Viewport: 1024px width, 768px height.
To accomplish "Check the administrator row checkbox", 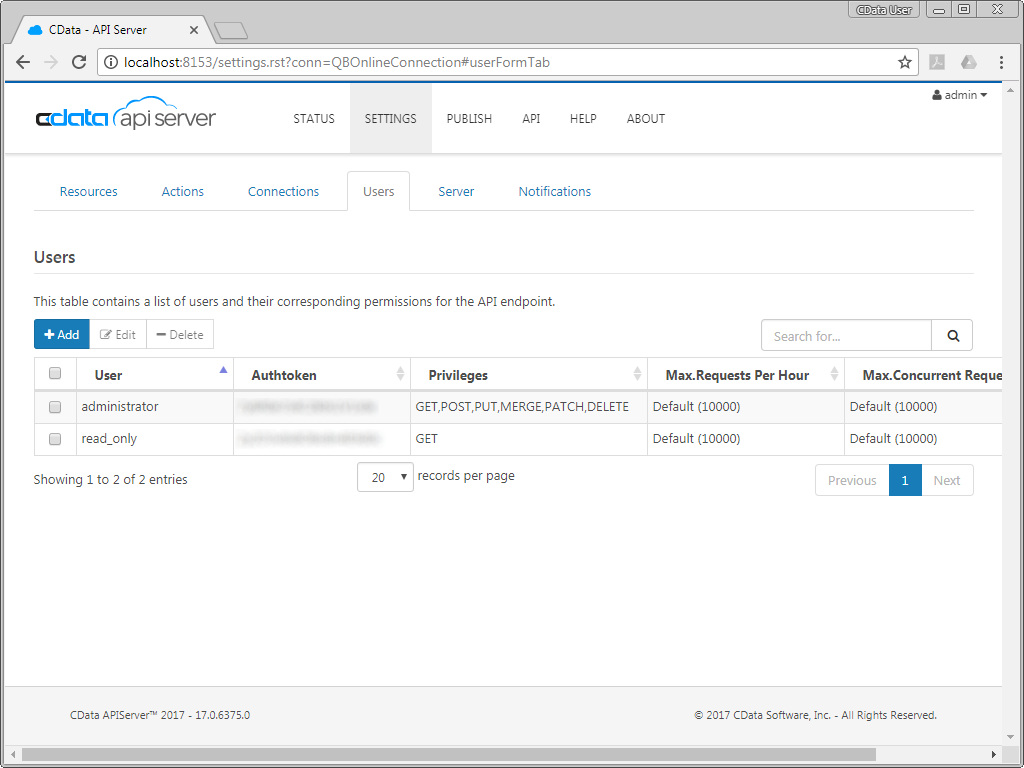I will pyautogui.click(x=55, y=407).
